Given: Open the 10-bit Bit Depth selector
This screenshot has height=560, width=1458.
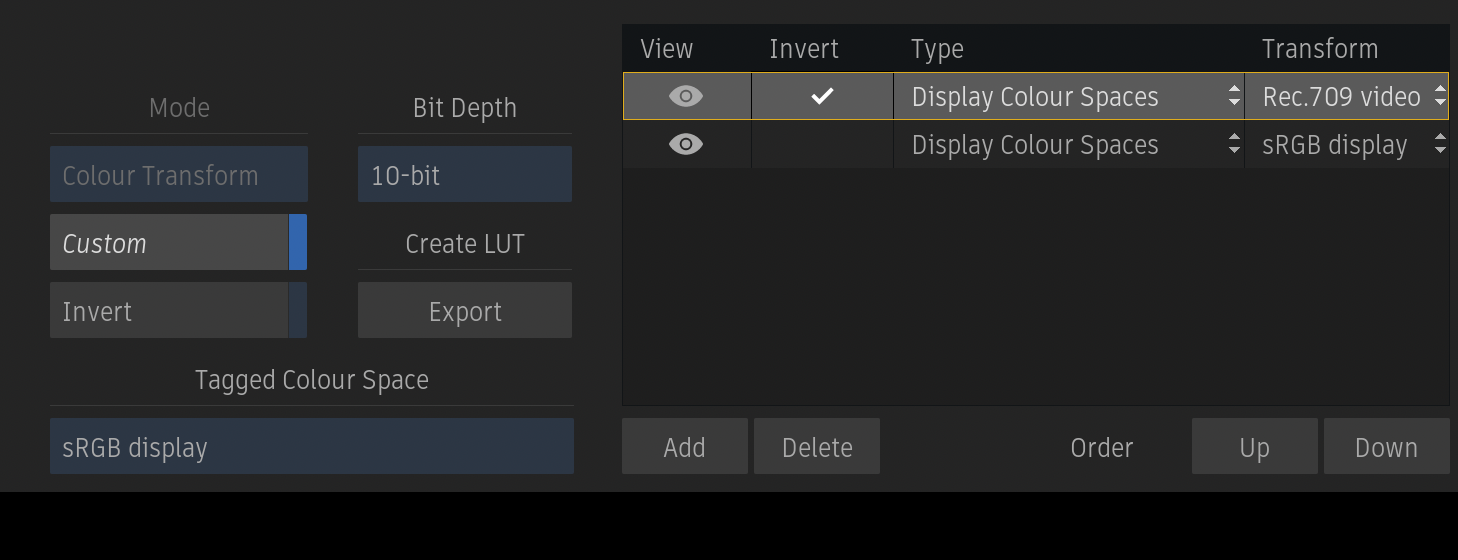Looking at the screenshot, I should pos(464,175).
